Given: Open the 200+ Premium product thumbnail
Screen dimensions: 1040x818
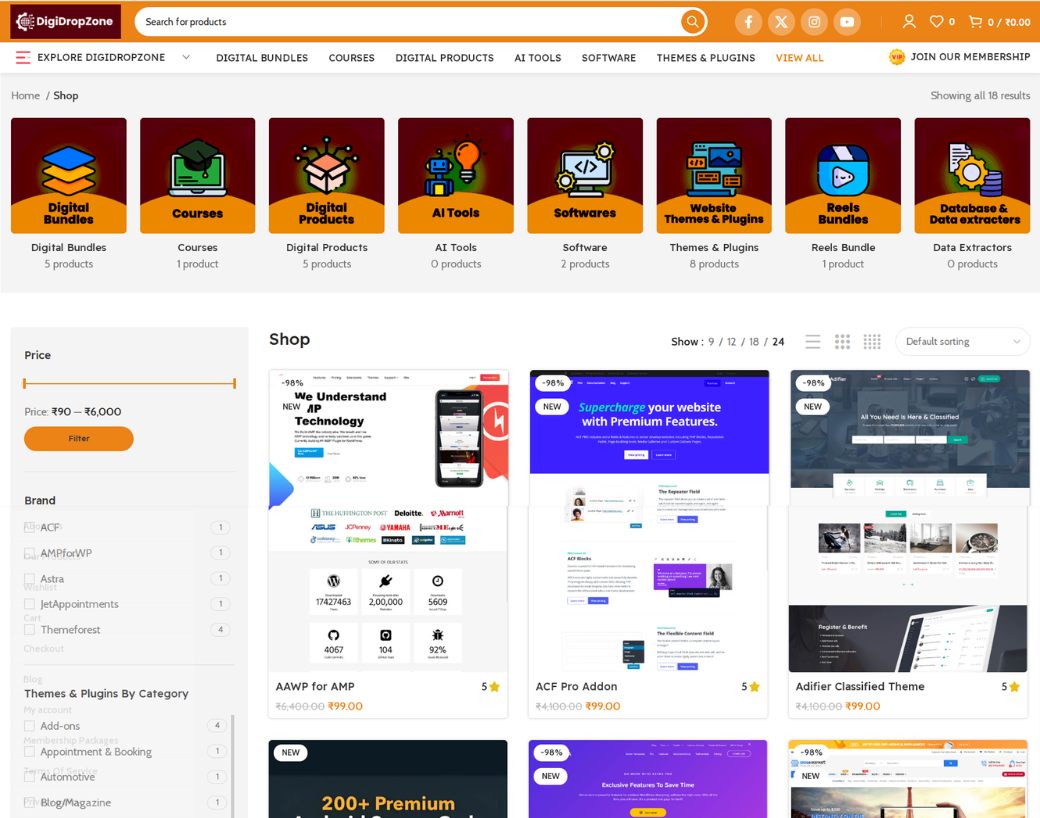Looking at the screenshot, I should pyautogui.click(x=388, y=779).
